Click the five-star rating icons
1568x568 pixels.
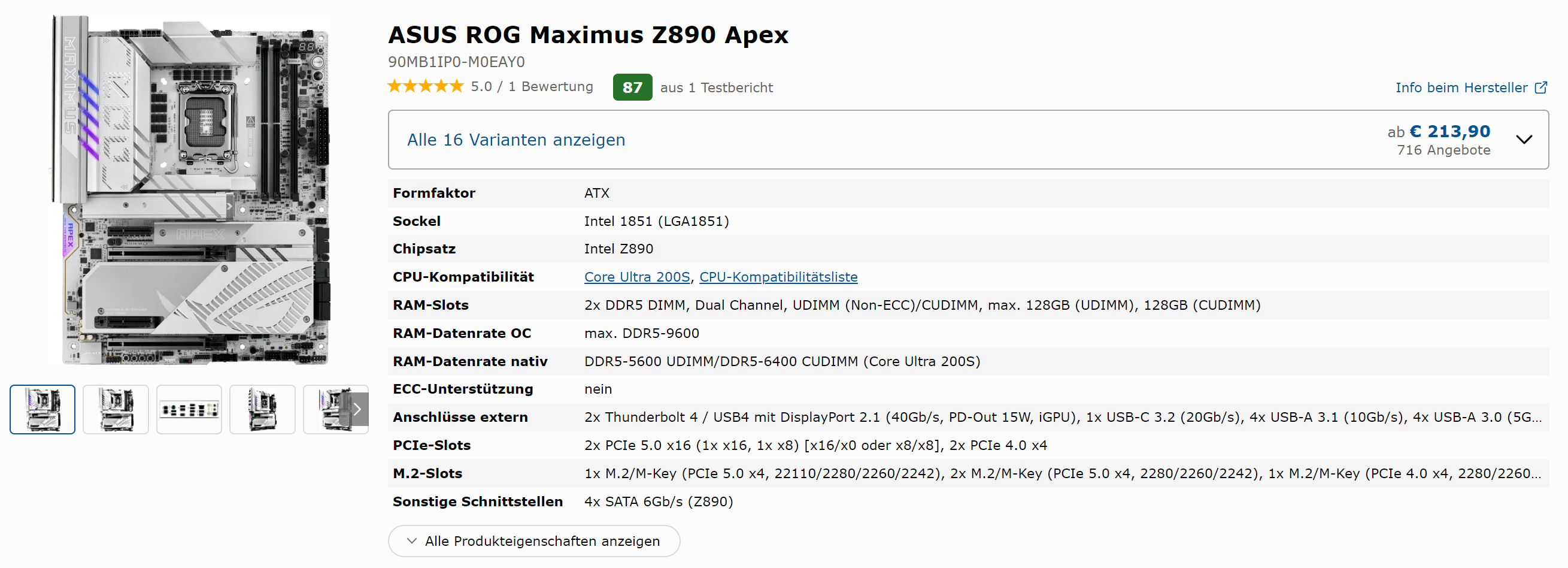coord(426,86)
